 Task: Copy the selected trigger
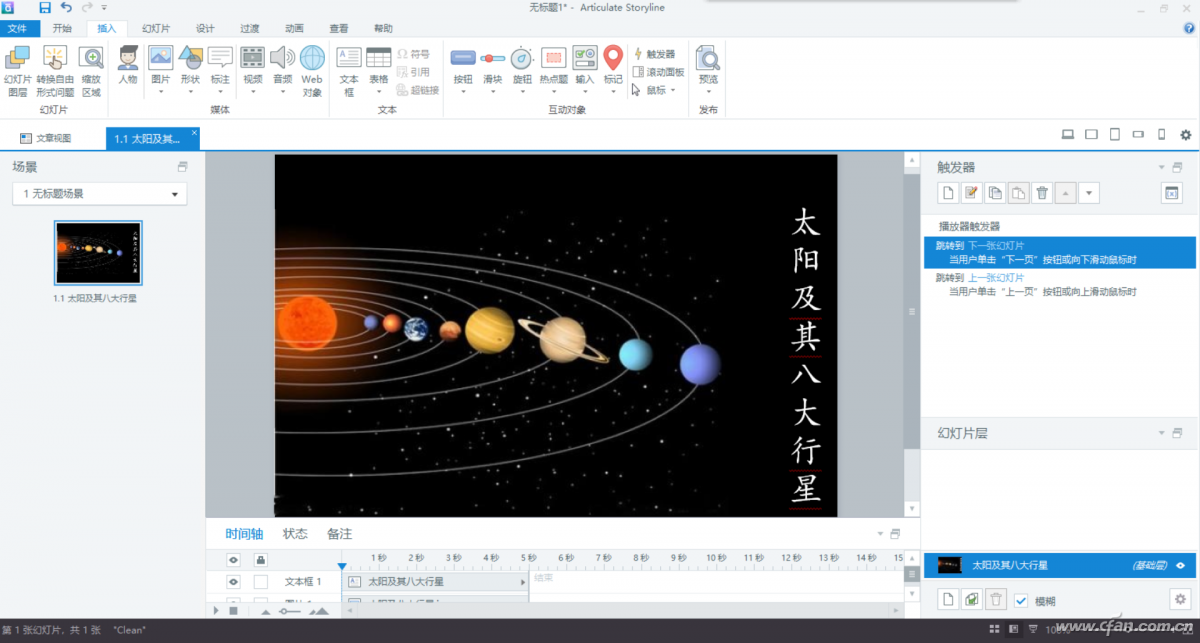[x=995, y=193]
